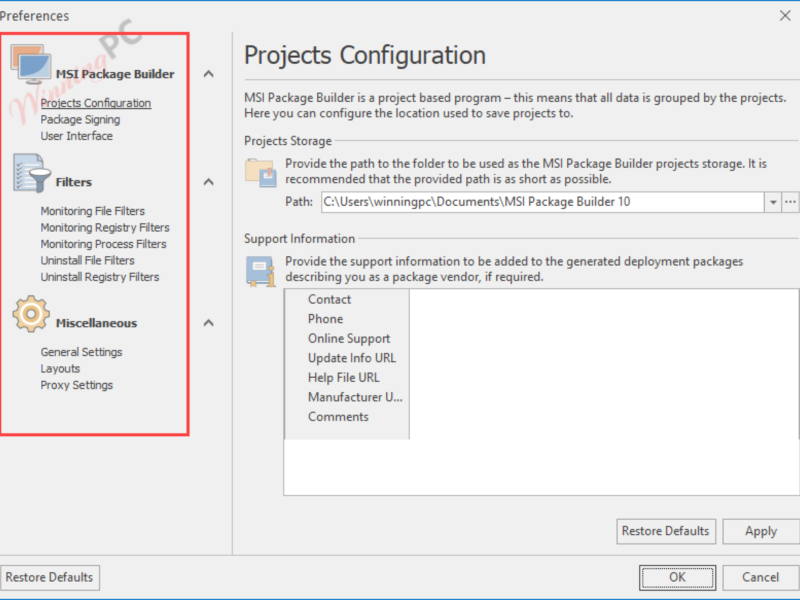The image size is (800, 600).
Task: Click the Support Information certificate icon
Action: (x=261, y=271)
